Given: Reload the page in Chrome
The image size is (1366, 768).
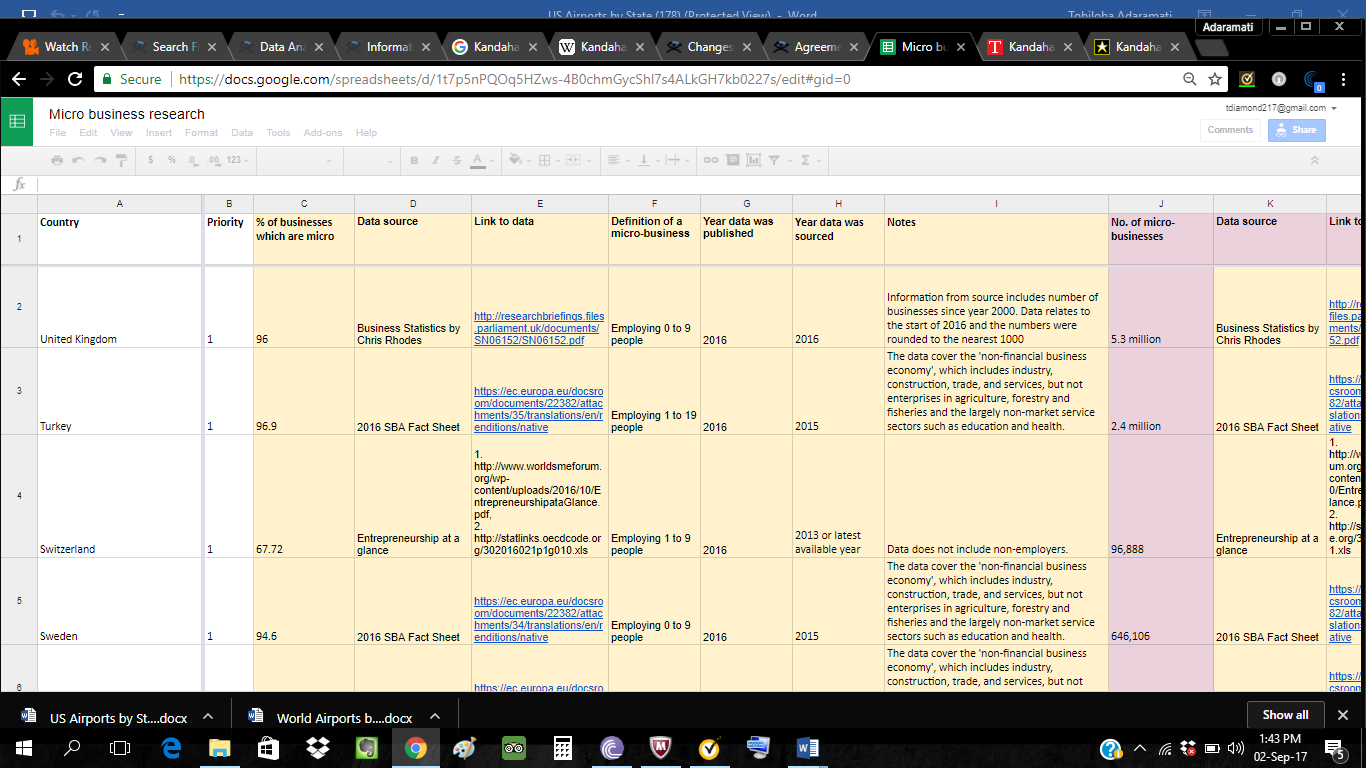Looking at the screenshot, I should click(x=75, y=79).
